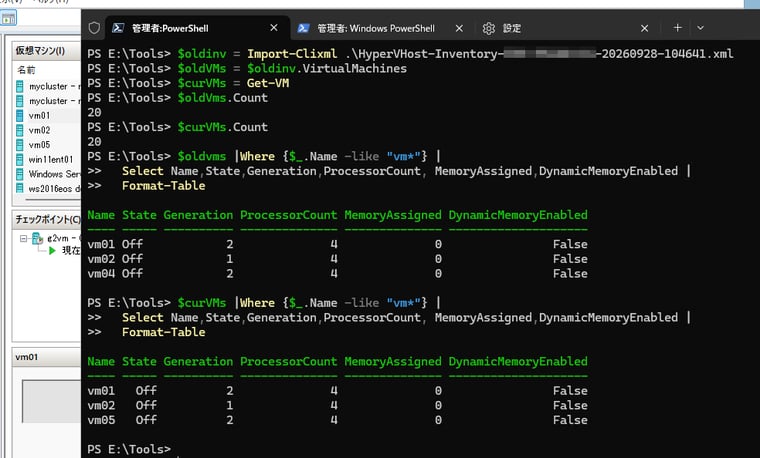Collapse the g2vm checkpoint tree node
760x458 pixels.
click(x=23, y=238)
